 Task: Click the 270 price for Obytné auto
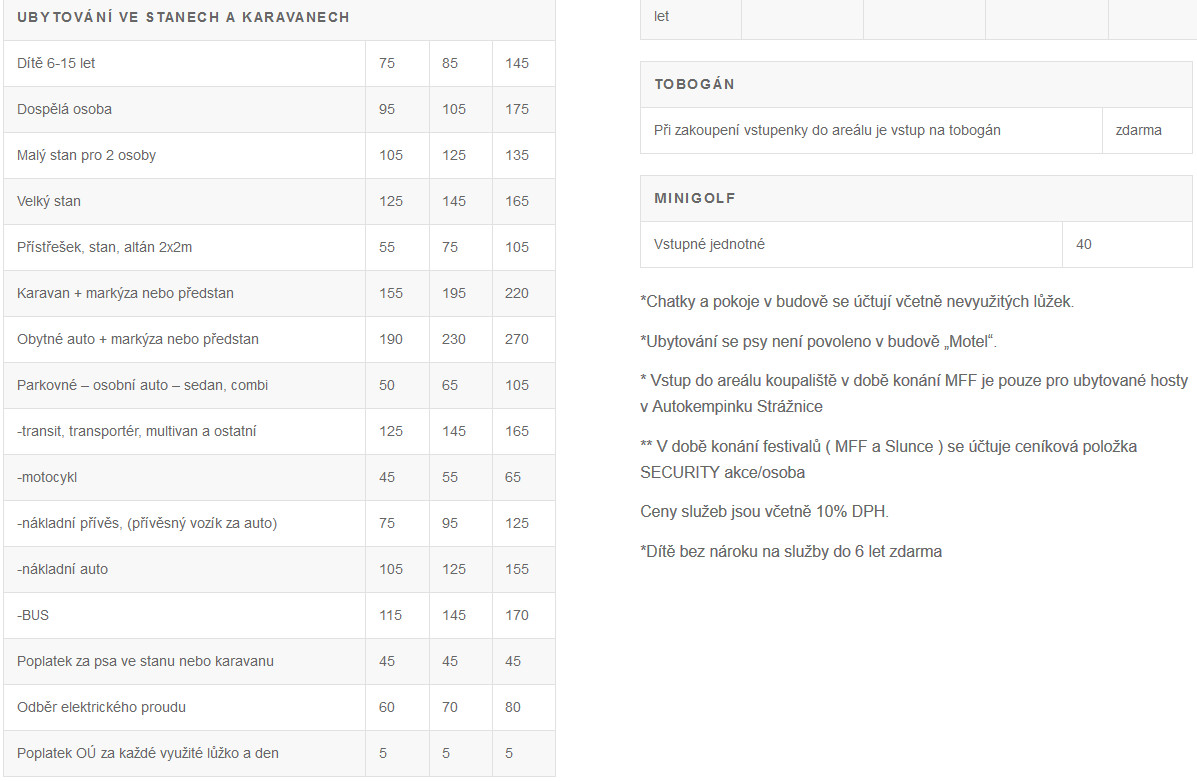(517, 339)
